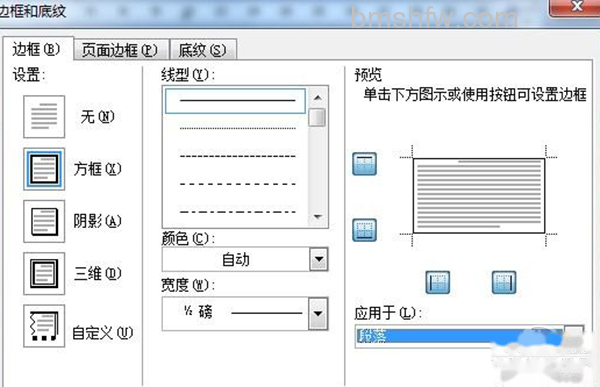
Task: Select the 无 (None) border setting icon
Action: (x=44, y=117)
